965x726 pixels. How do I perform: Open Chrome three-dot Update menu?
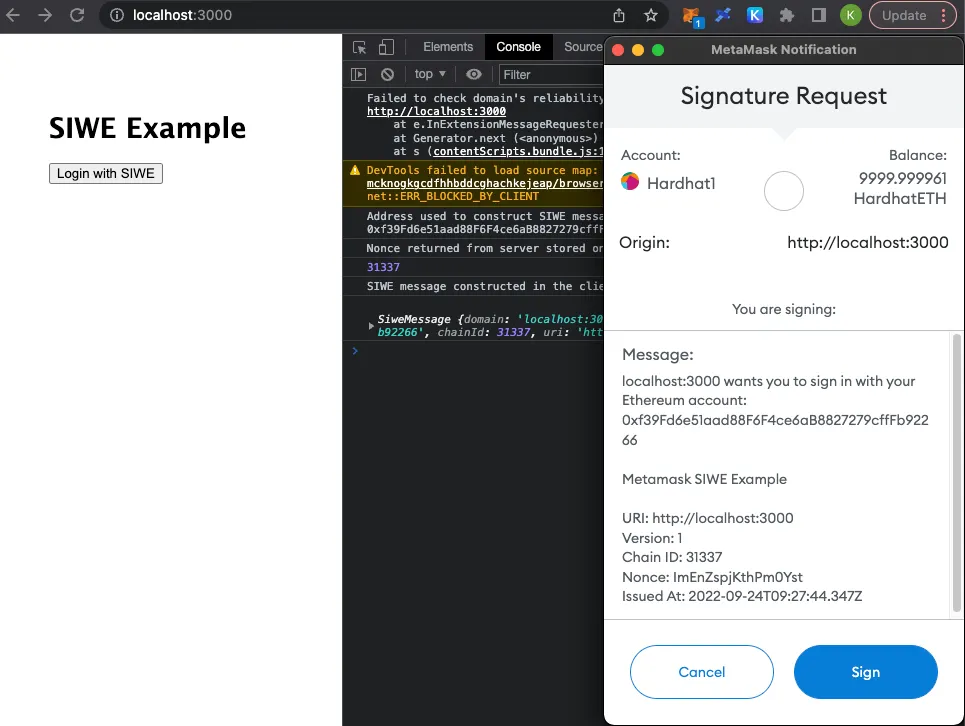pyautogui.click(x=943, y=15)
